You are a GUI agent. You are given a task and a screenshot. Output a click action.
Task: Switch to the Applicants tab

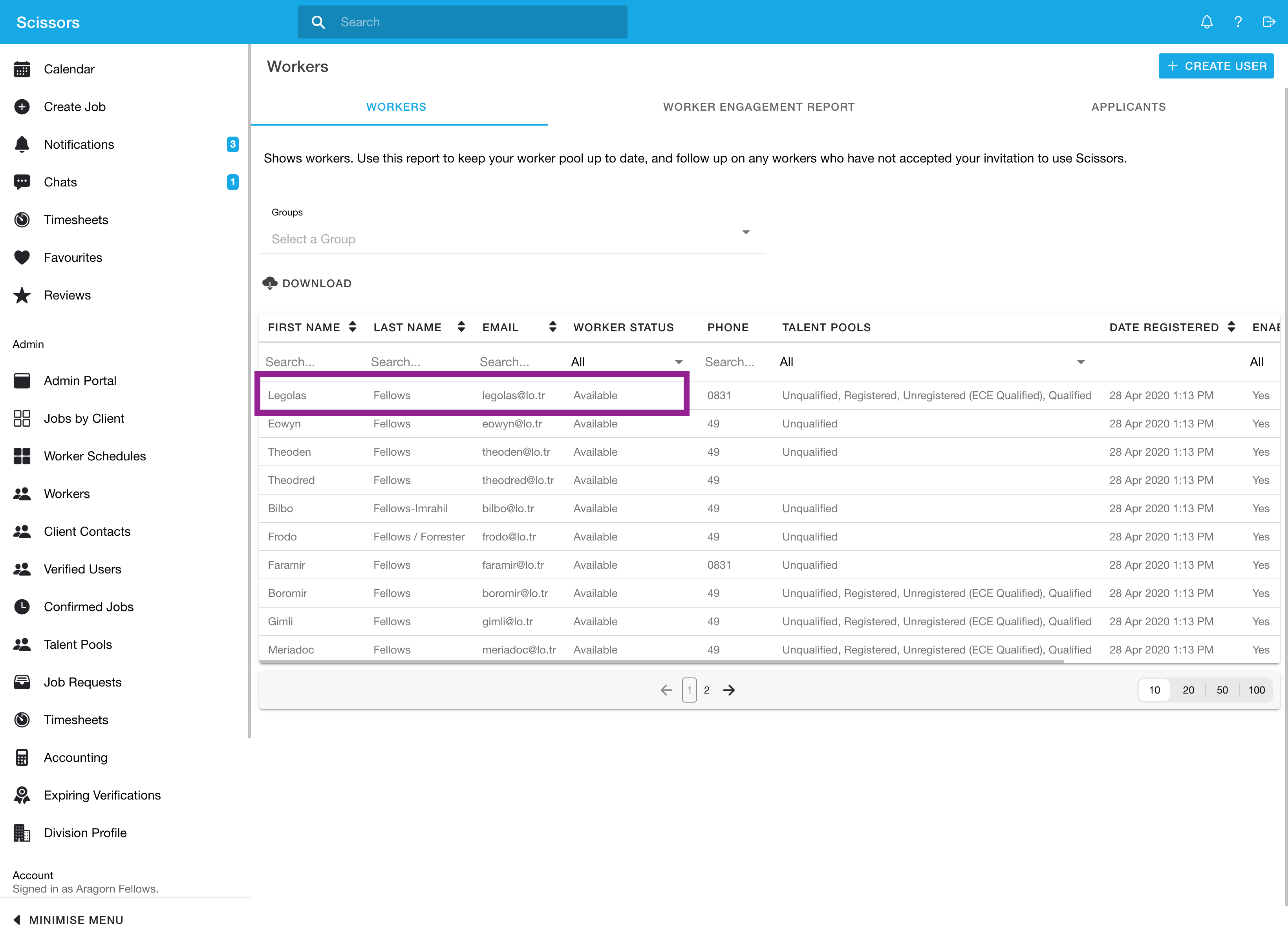click(1128, 107)
